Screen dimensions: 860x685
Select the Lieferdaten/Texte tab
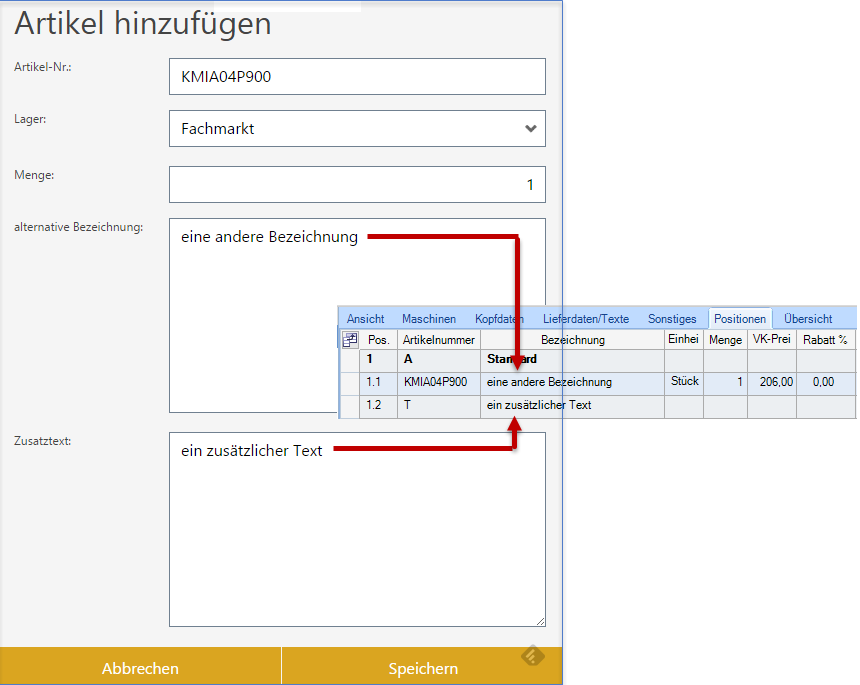tap(586, 319)
